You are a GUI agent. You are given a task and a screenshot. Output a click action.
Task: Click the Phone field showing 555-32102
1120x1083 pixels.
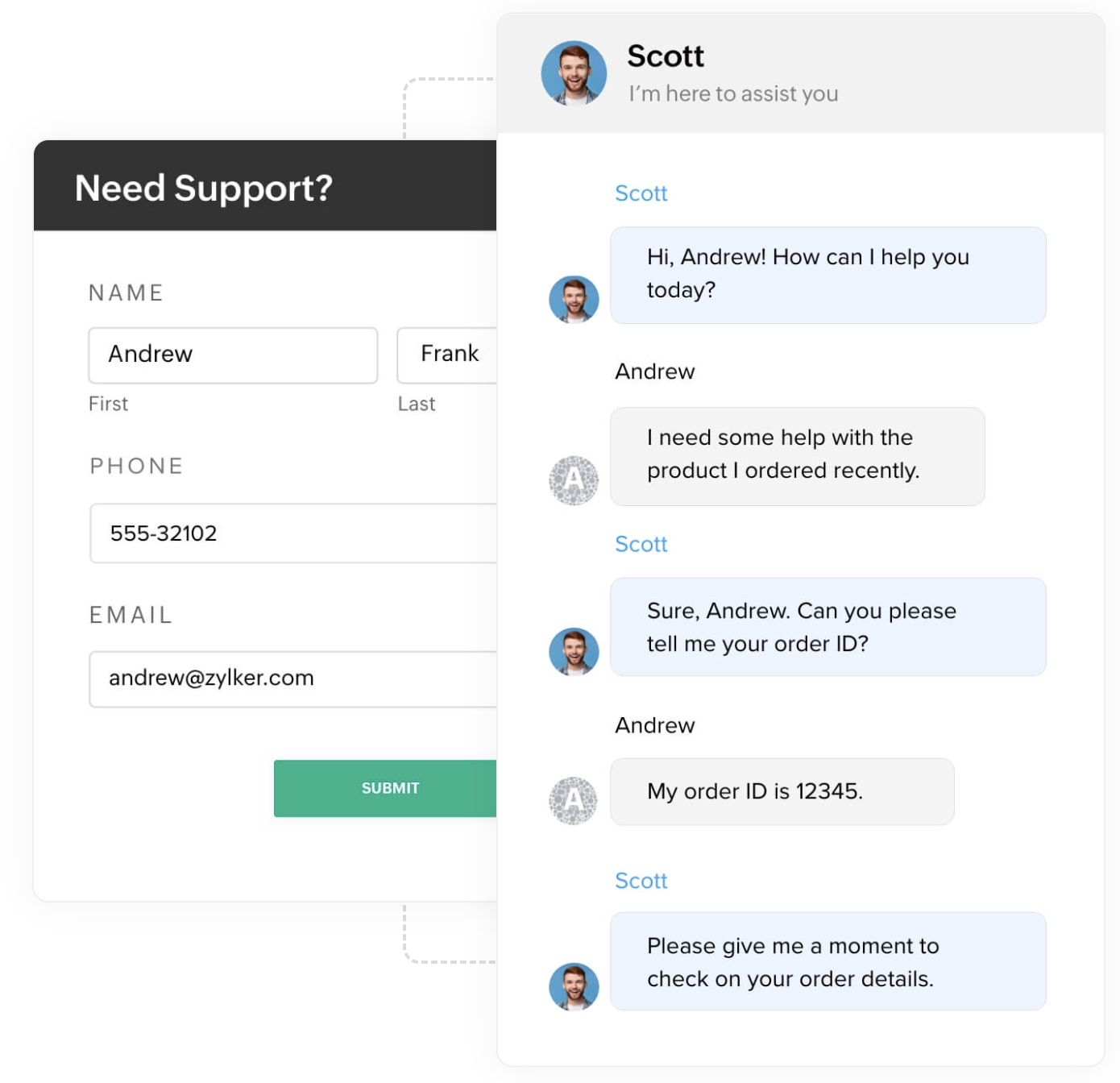293,533
